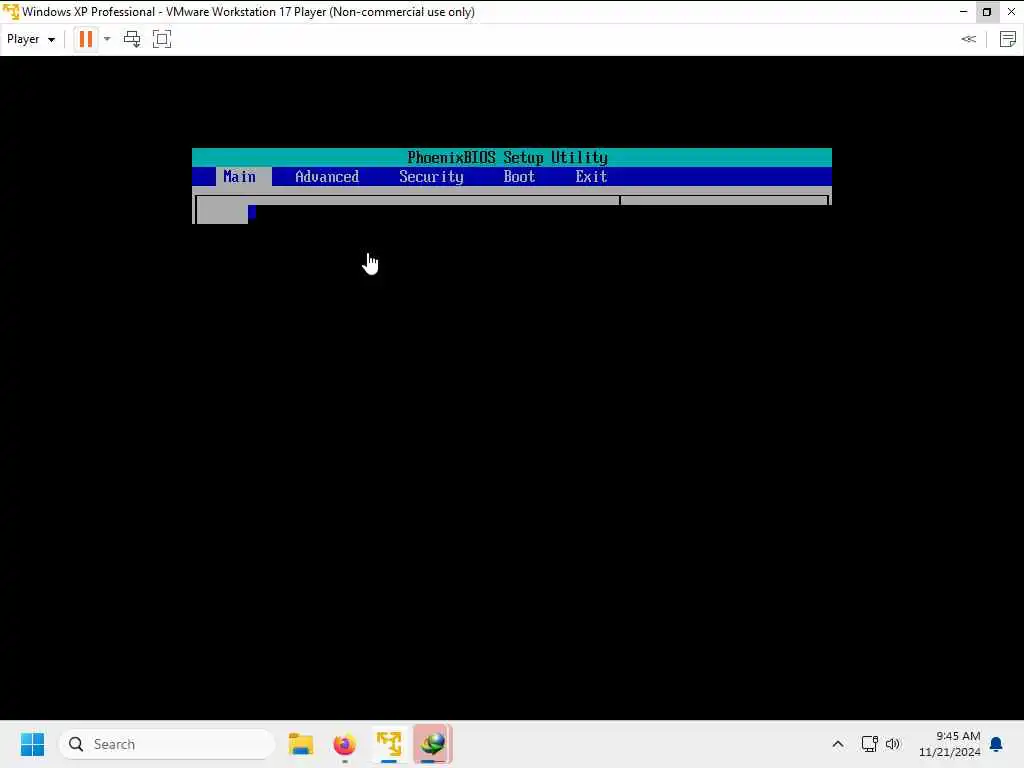This screenshot has width=1024, height=768.
Task: Show hidden system tray icons
Action: [x=838, y=744]
